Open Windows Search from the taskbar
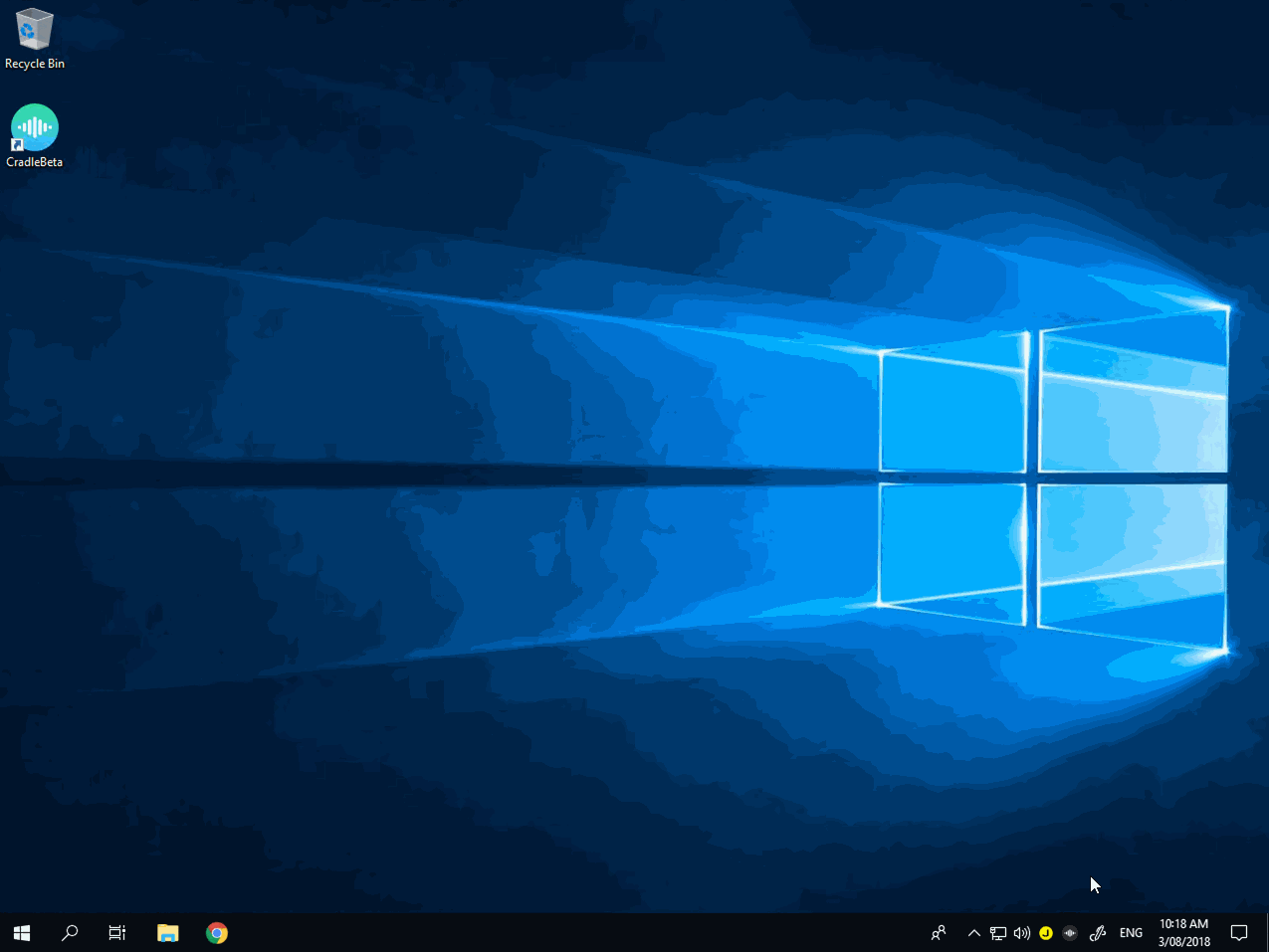 [70, 932]
